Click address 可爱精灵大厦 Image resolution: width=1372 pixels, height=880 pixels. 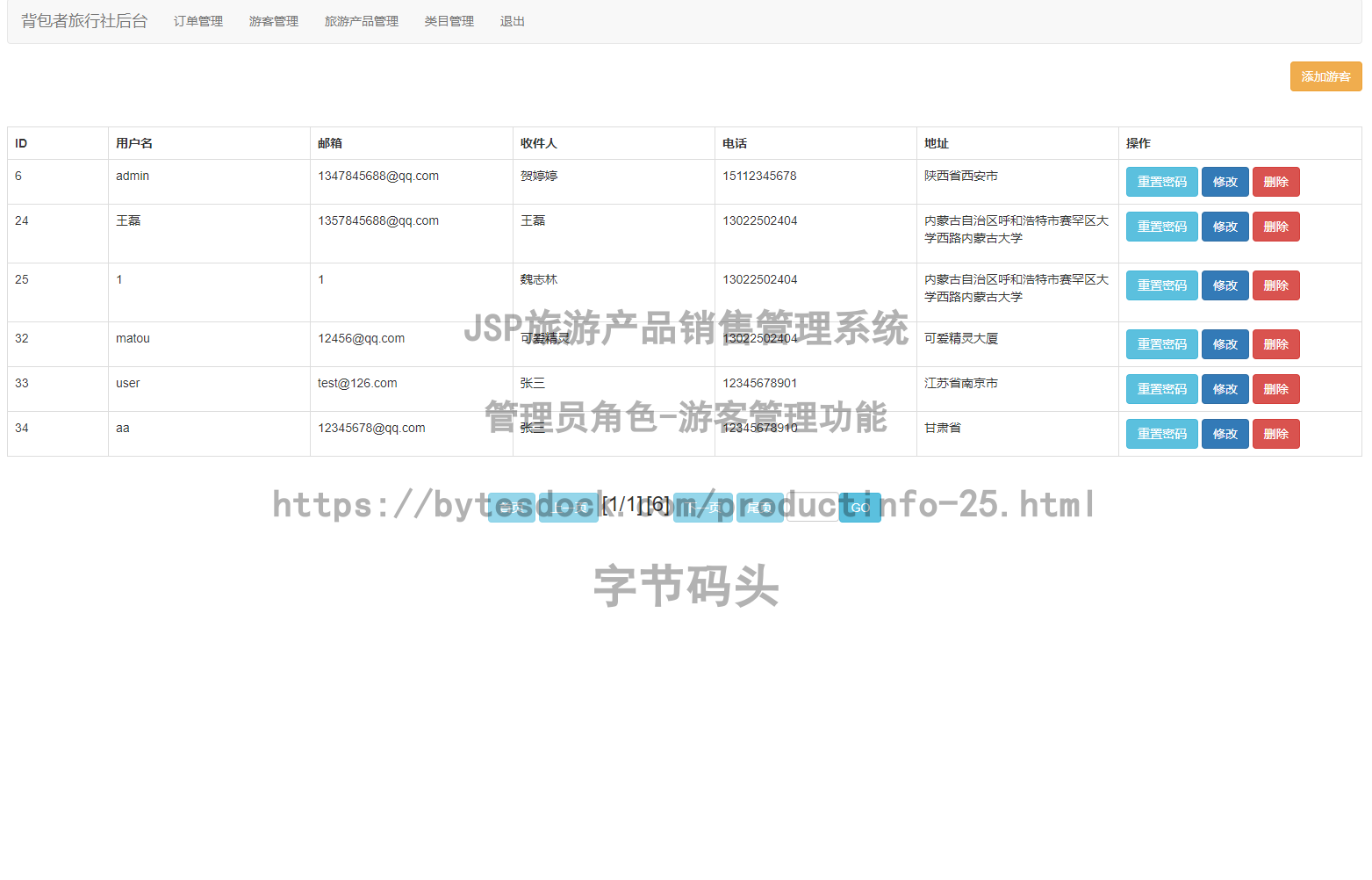961,338
